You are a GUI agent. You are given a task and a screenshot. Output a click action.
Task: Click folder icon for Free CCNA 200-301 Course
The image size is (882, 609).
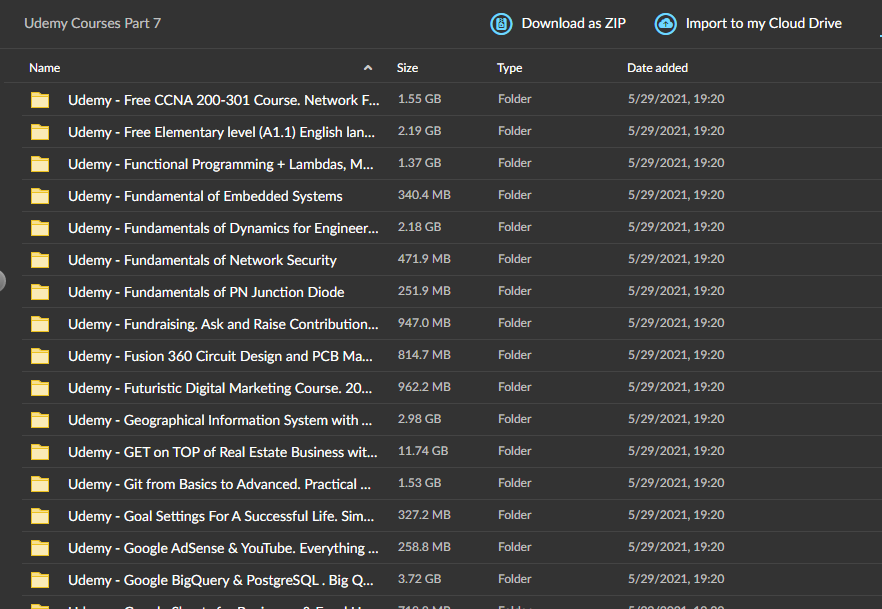click(x=40, y=100)
